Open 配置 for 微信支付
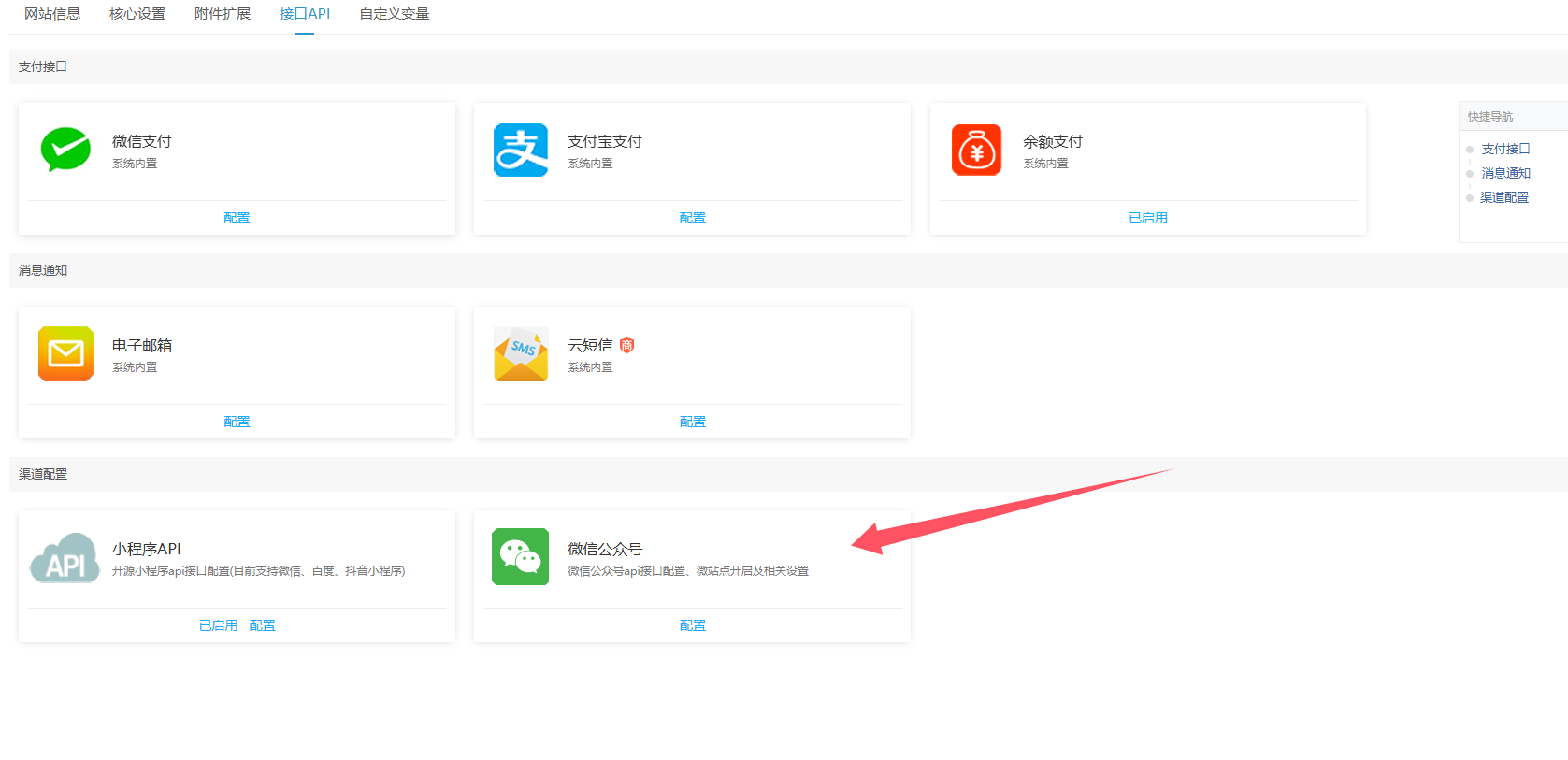1568x760 pixels. click(x=237, y=218)
